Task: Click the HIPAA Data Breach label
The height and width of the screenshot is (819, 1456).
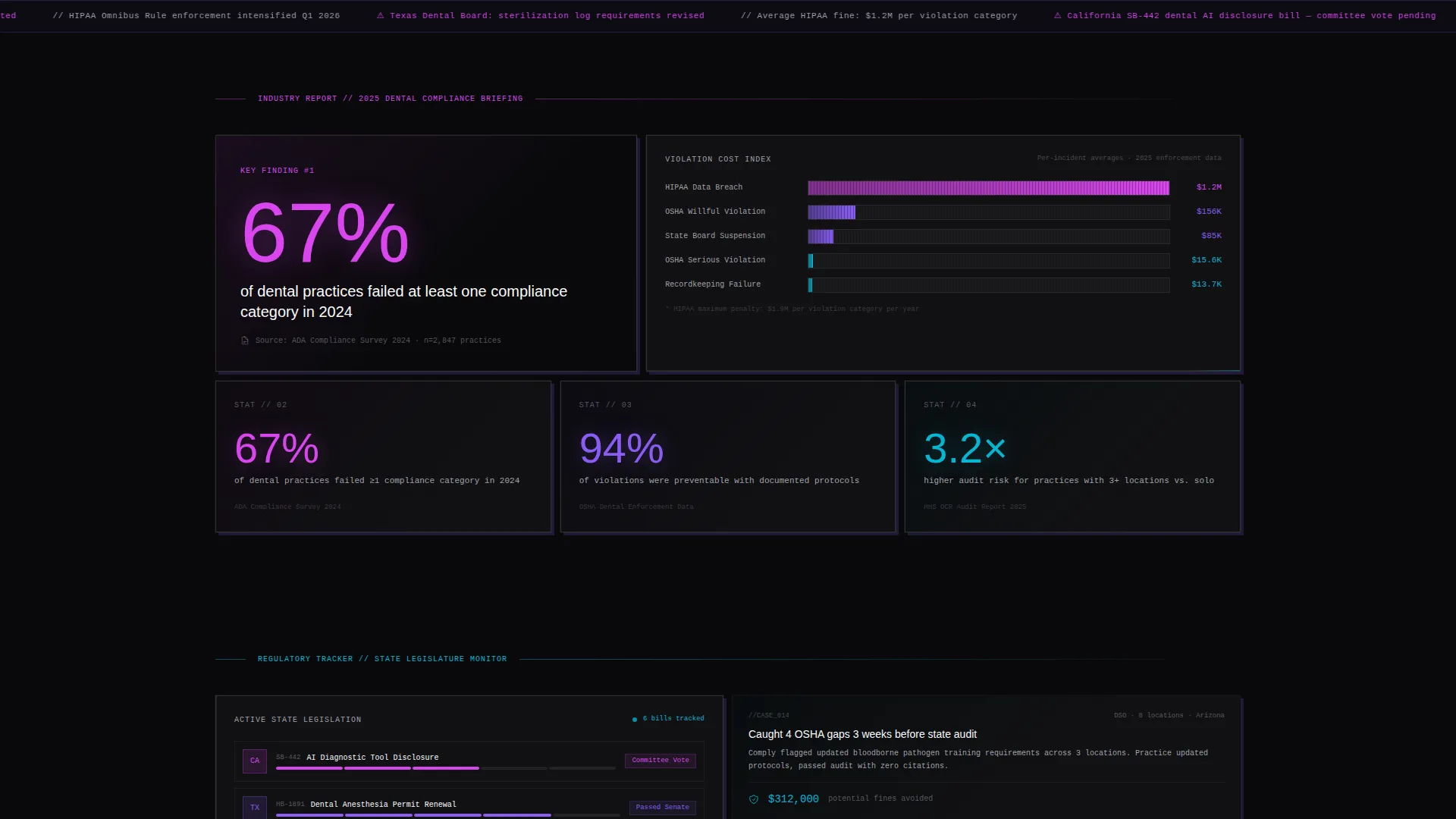Action: point(704,187)
